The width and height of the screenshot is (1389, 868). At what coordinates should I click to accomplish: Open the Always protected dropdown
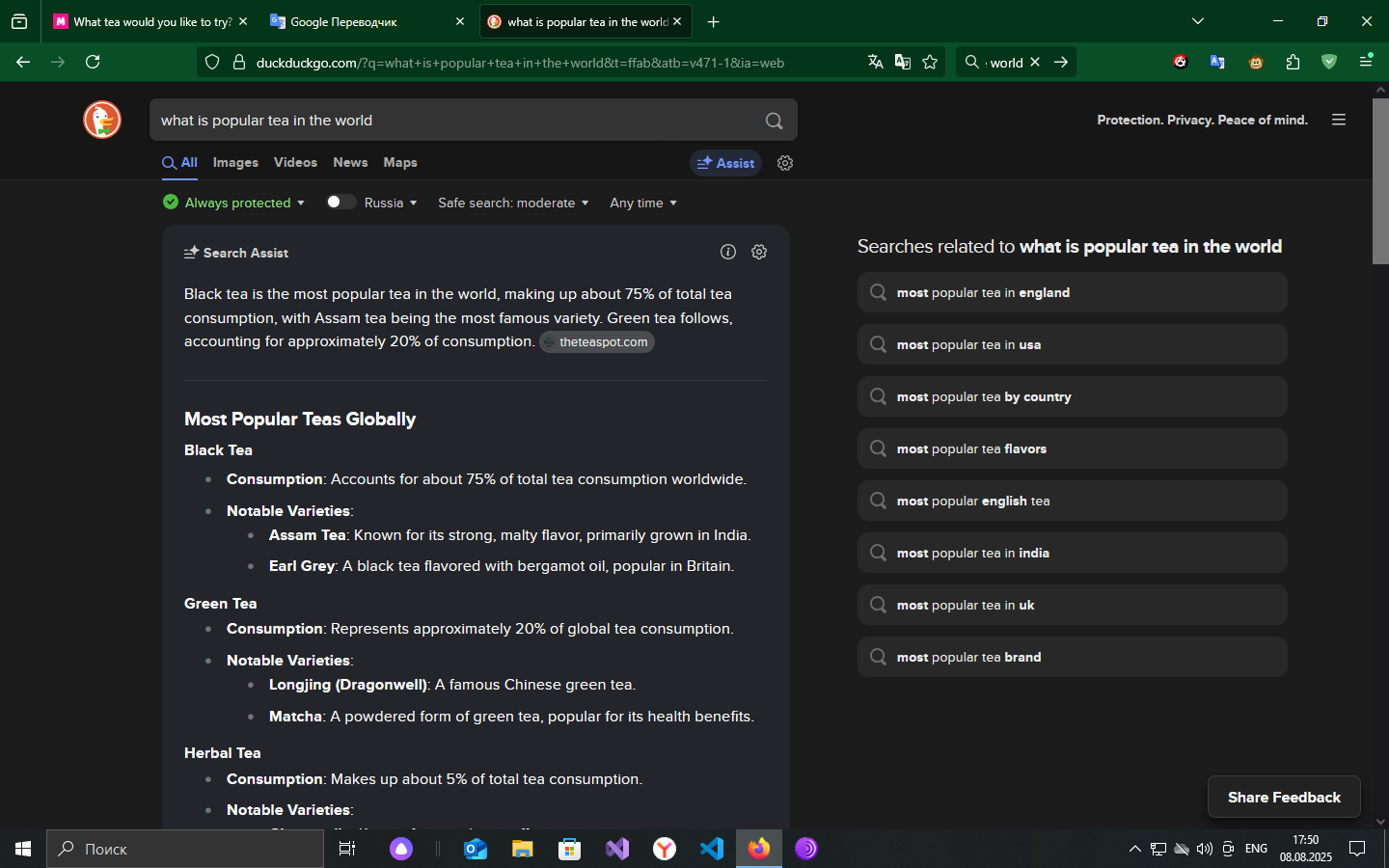(x=234, y=203)
